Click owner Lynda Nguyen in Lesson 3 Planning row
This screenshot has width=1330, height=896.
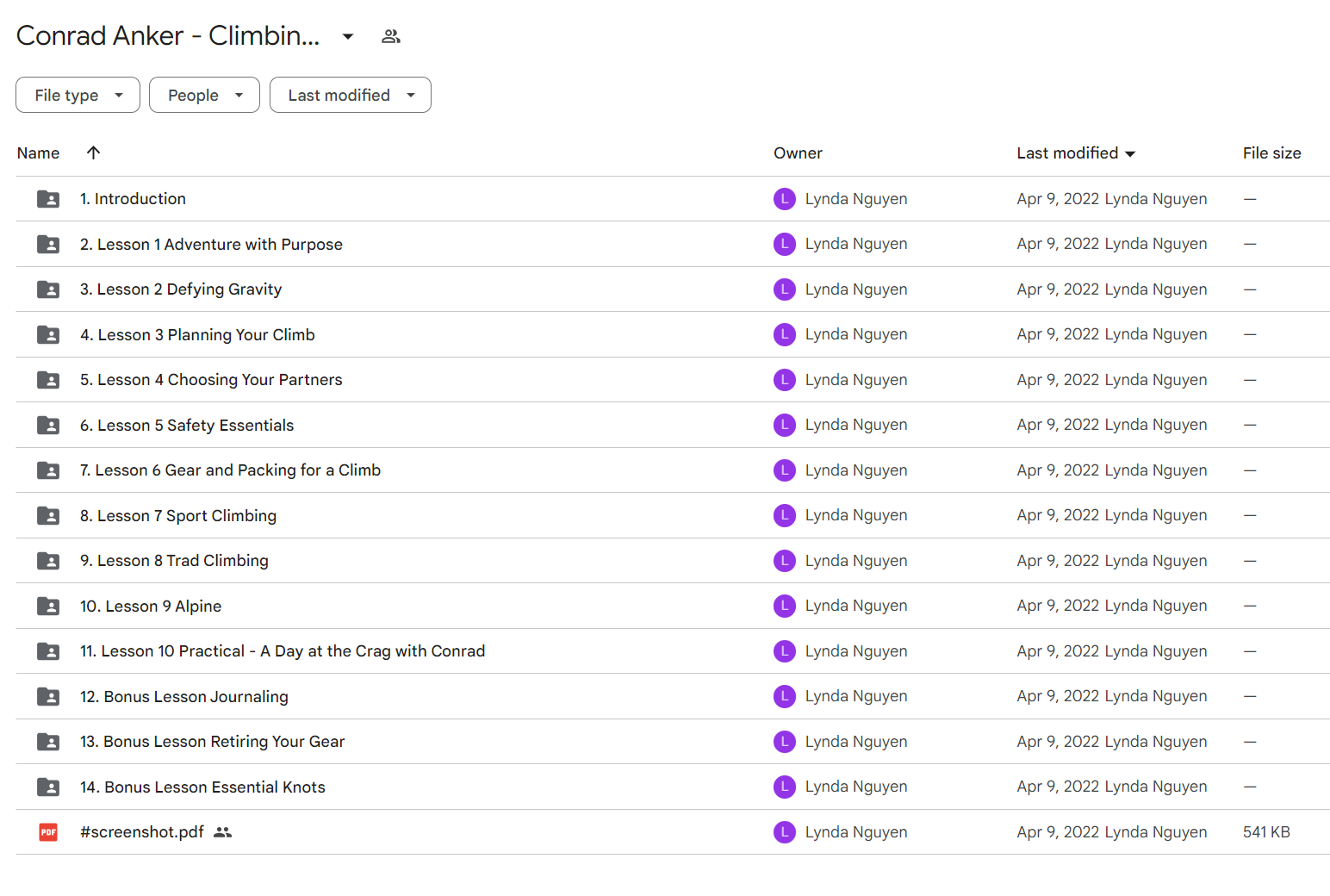tap(856, 335)
